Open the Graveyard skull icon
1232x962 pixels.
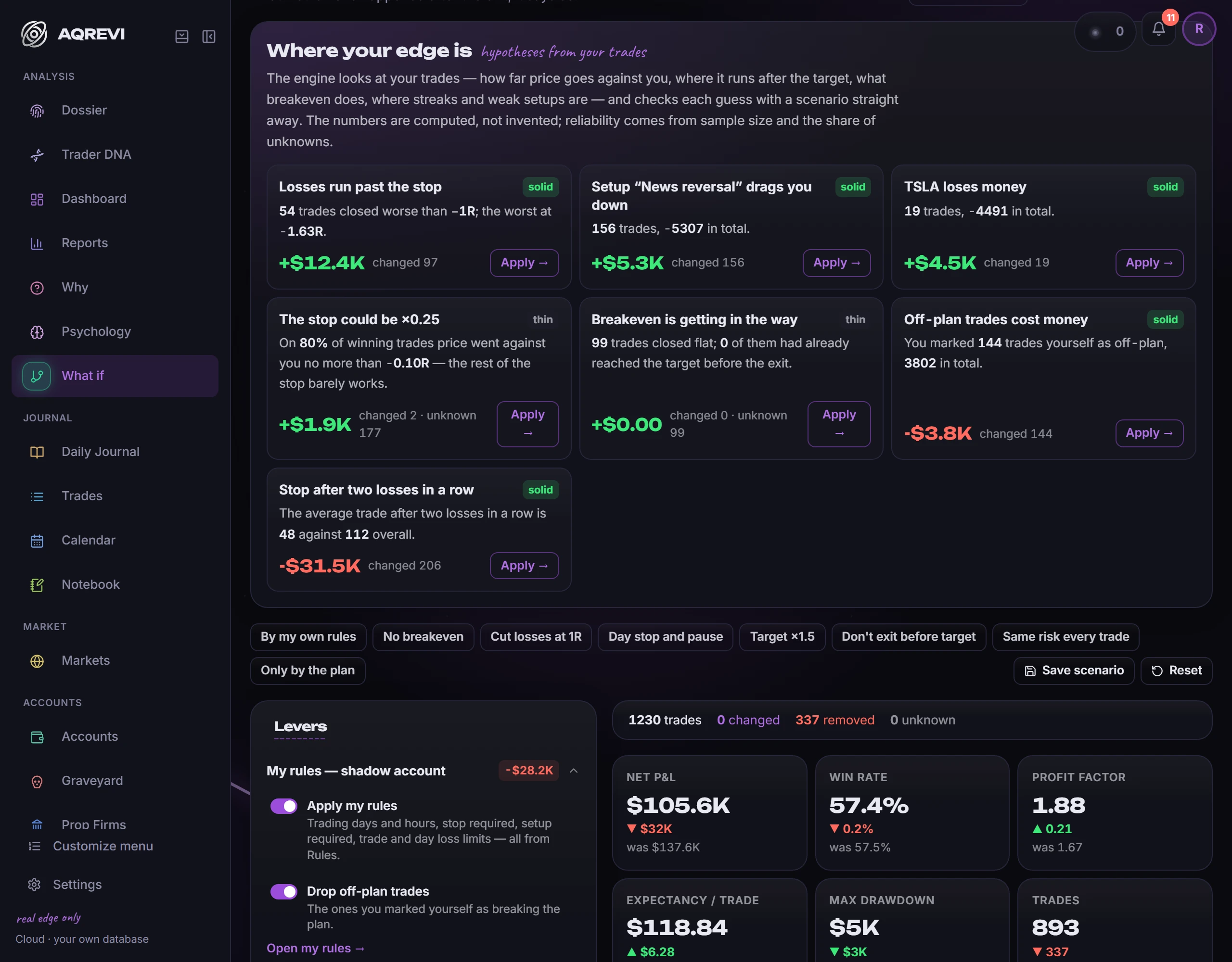37,782
